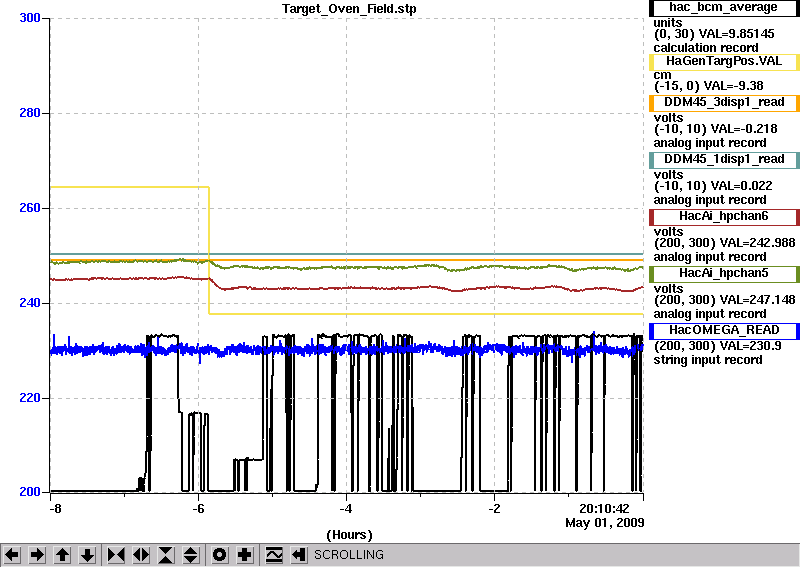Click the waveform graph icon in toolbar
Image resolution: width=800 pixels, height=567 pixels.
(x=274, y=555)
